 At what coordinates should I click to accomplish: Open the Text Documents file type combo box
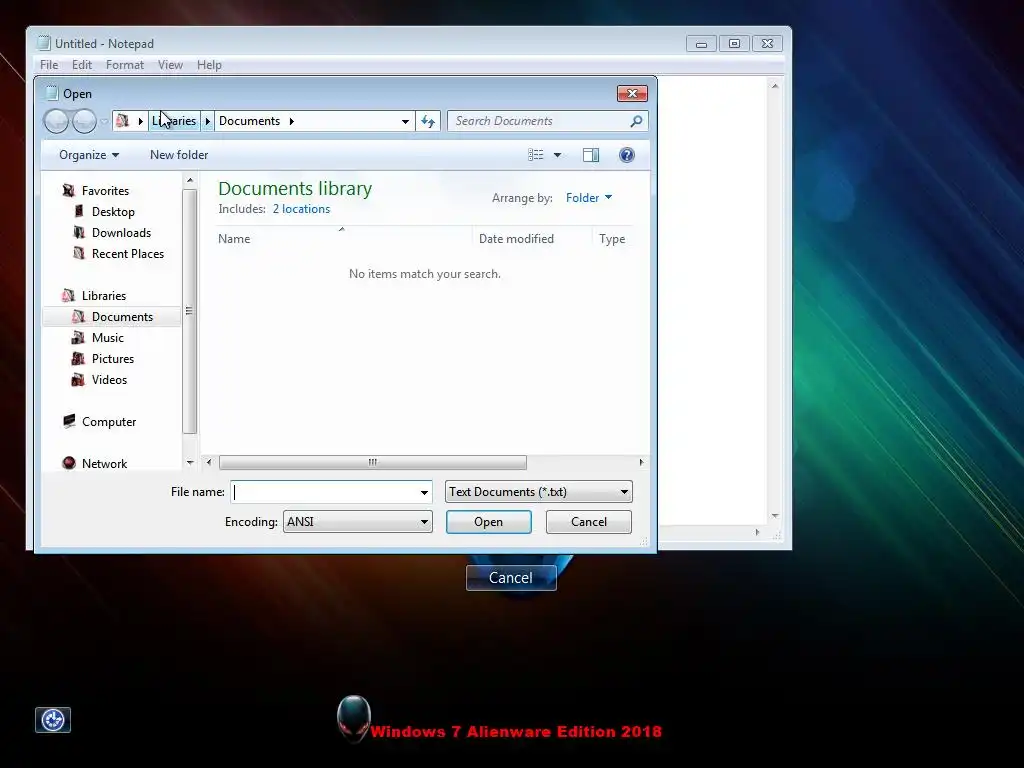(539, 492)
